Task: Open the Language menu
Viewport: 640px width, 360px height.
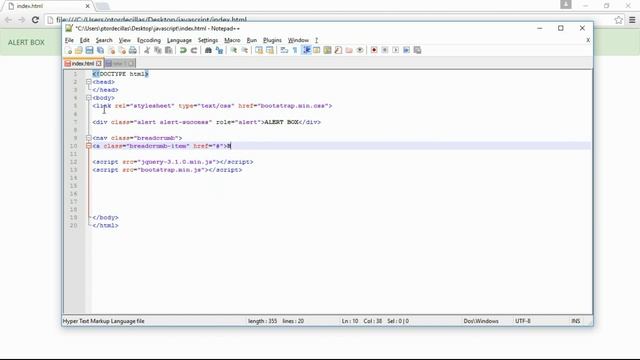Action: 179,40
